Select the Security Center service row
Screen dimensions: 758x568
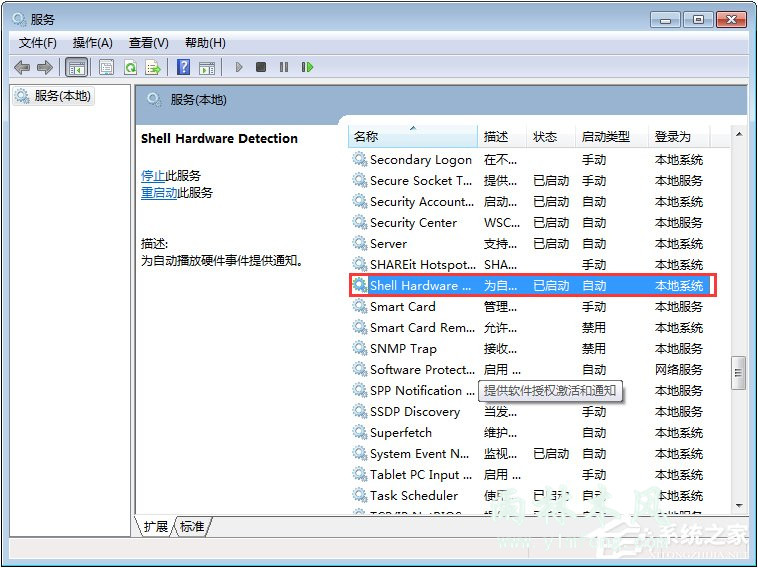click(x=529, y=223)
